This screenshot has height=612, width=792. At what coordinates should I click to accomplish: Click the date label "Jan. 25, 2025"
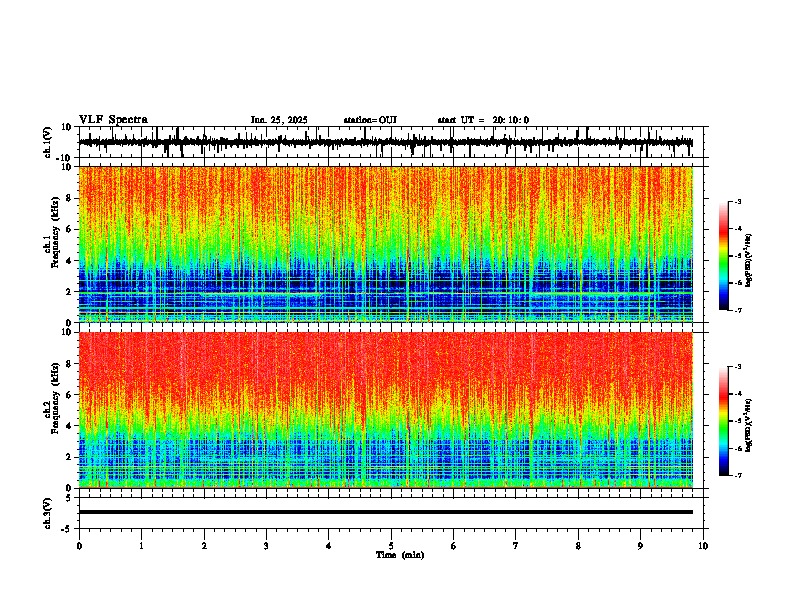(279, 120)
